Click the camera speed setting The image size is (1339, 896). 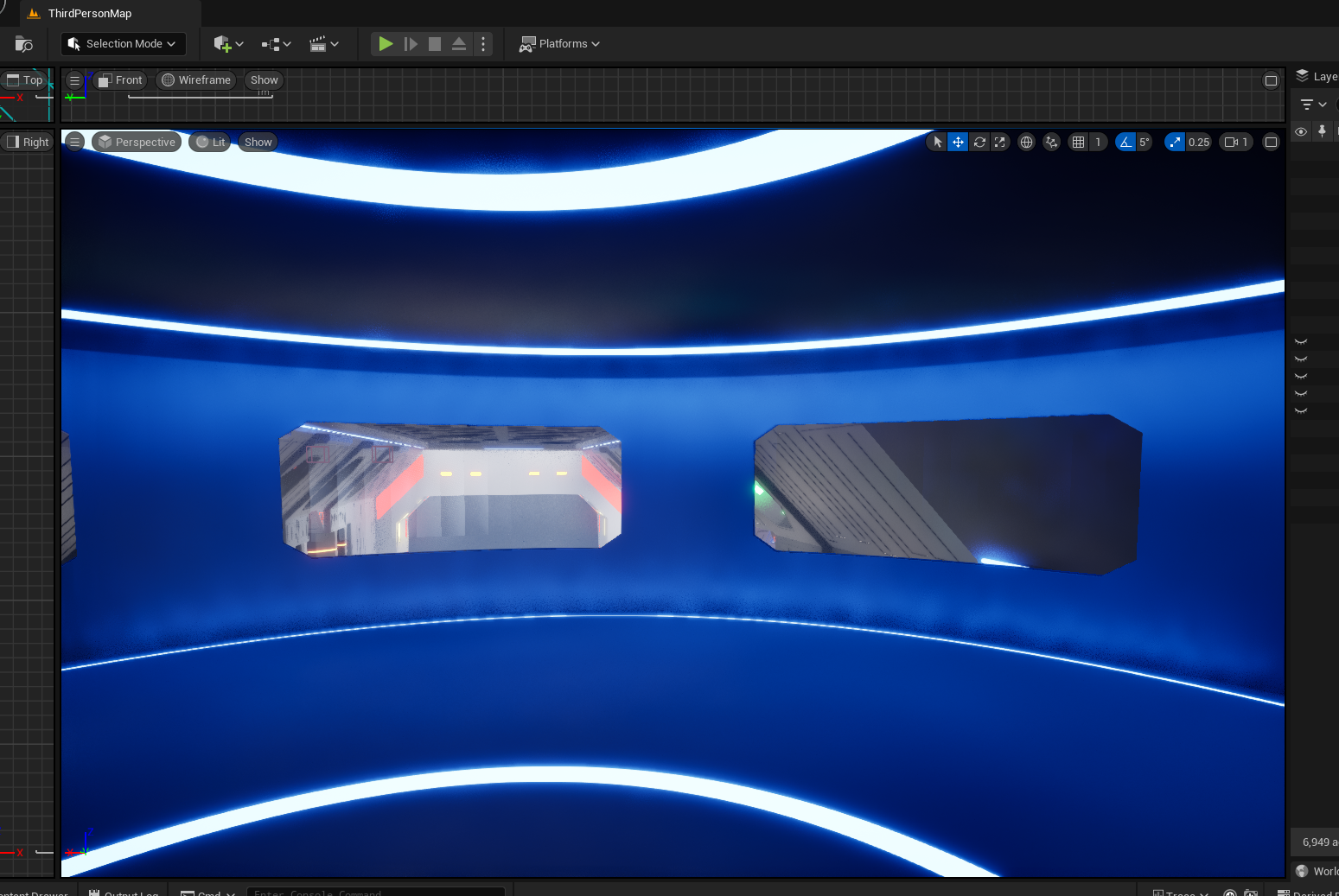1236,143
